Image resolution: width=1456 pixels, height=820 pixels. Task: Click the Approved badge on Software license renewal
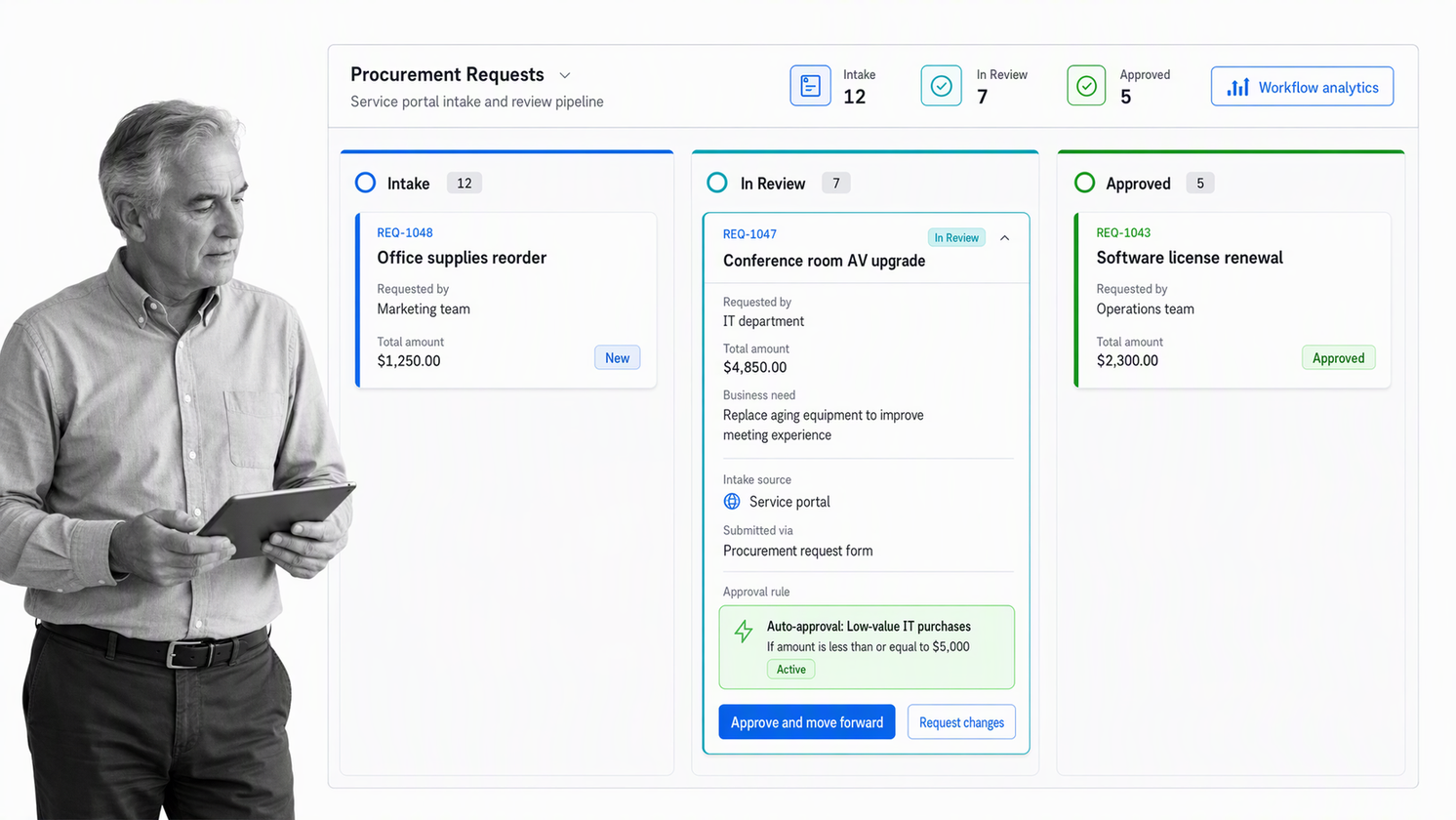click(x=1338, y=357)
